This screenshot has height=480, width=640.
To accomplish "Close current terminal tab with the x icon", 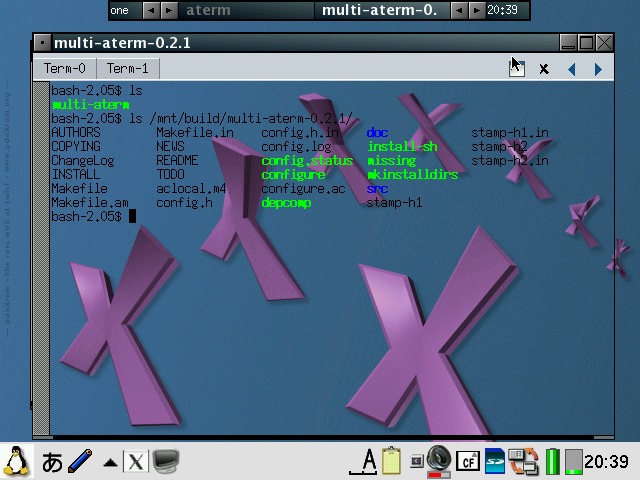I will coord(544,69).
